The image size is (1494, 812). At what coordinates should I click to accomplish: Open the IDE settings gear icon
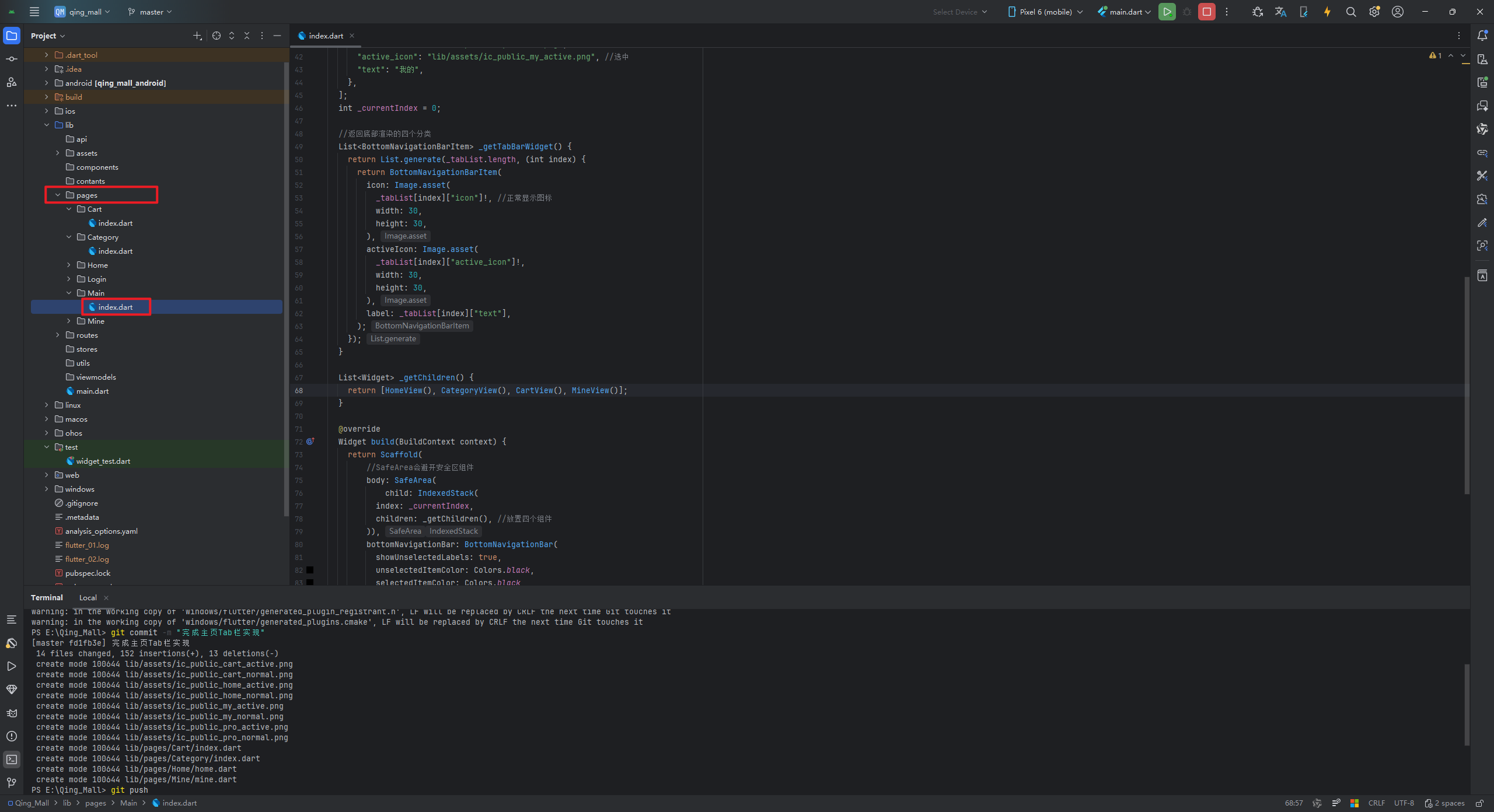(x=1374, y=12)
